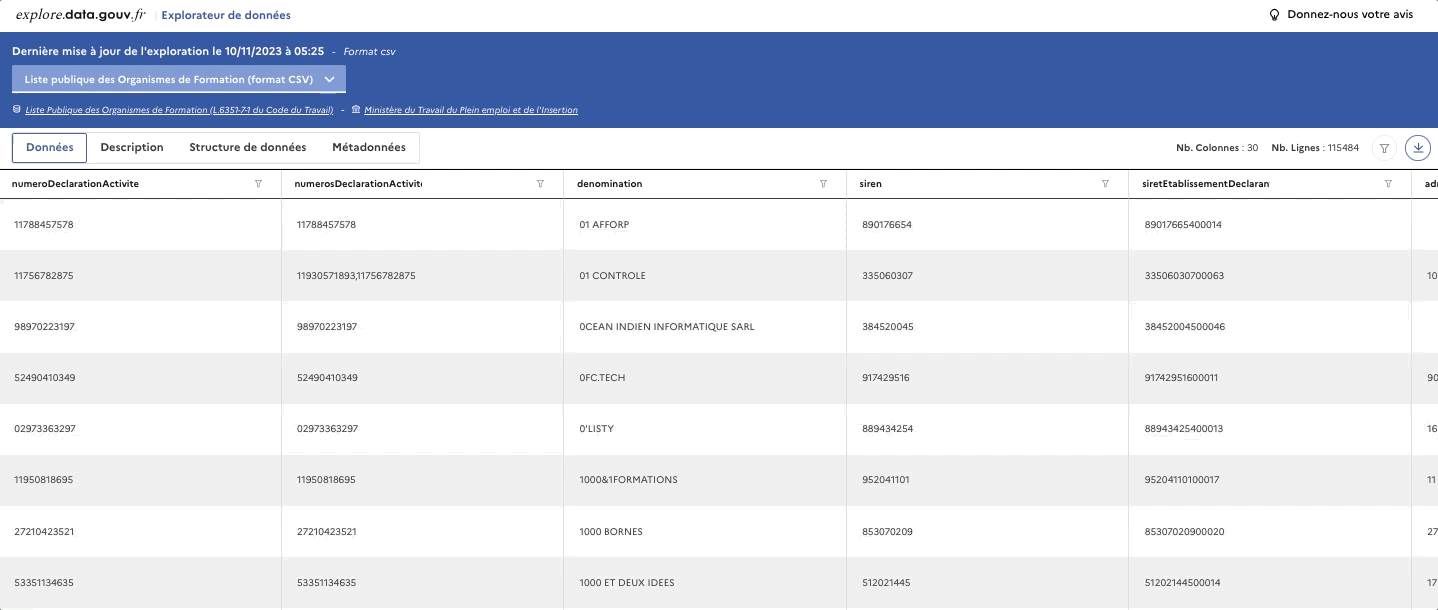The width and height of the screenshot is (1438, 610).
Task: Open the Structure de données tab
Action: coord(248,147)
